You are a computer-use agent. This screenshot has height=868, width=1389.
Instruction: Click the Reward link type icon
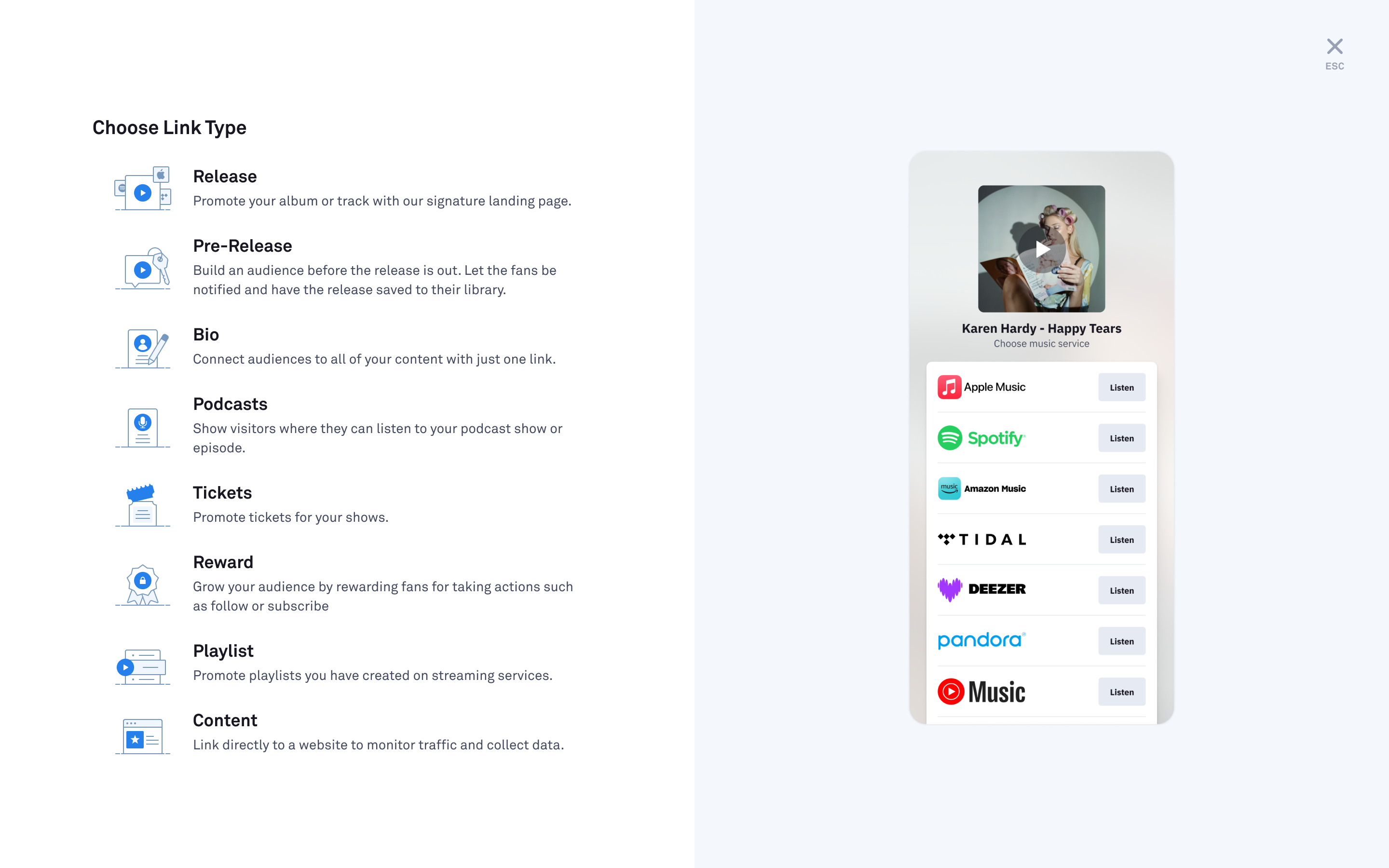[143, 582]
